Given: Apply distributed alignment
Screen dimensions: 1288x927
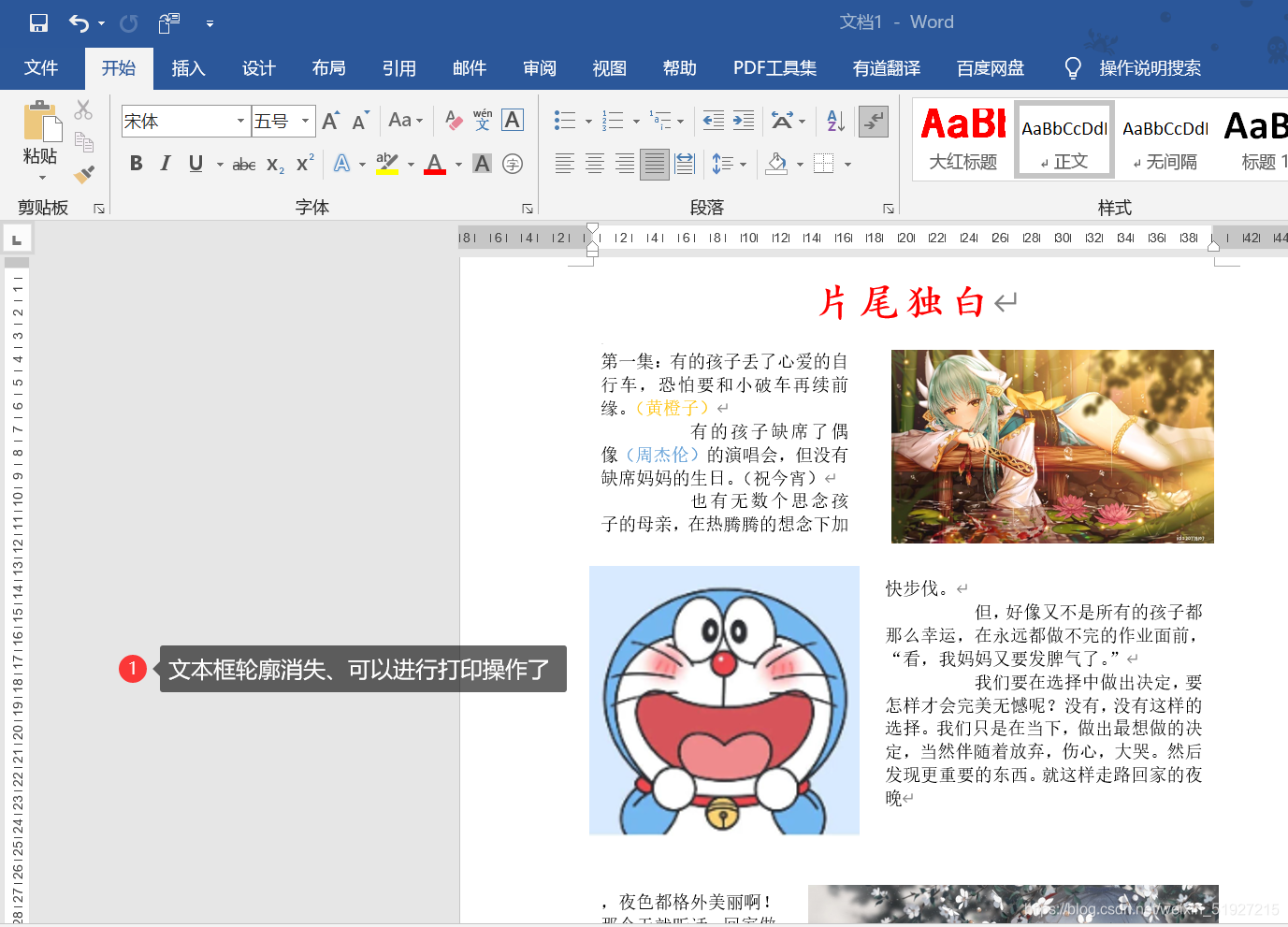Looking at the screenshot, I should [x=685, y=164].
